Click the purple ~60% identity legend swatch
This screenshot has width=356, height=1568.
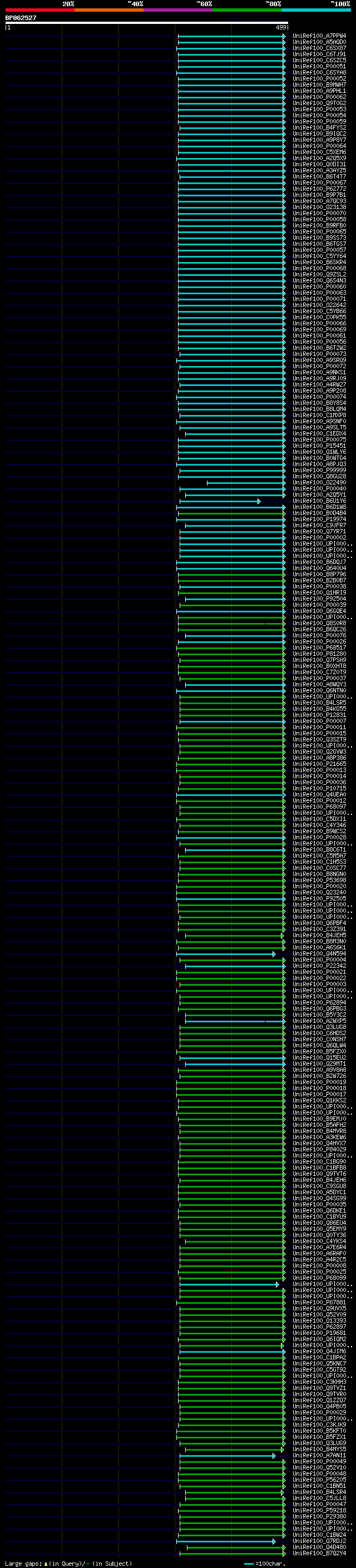(177, 10)
